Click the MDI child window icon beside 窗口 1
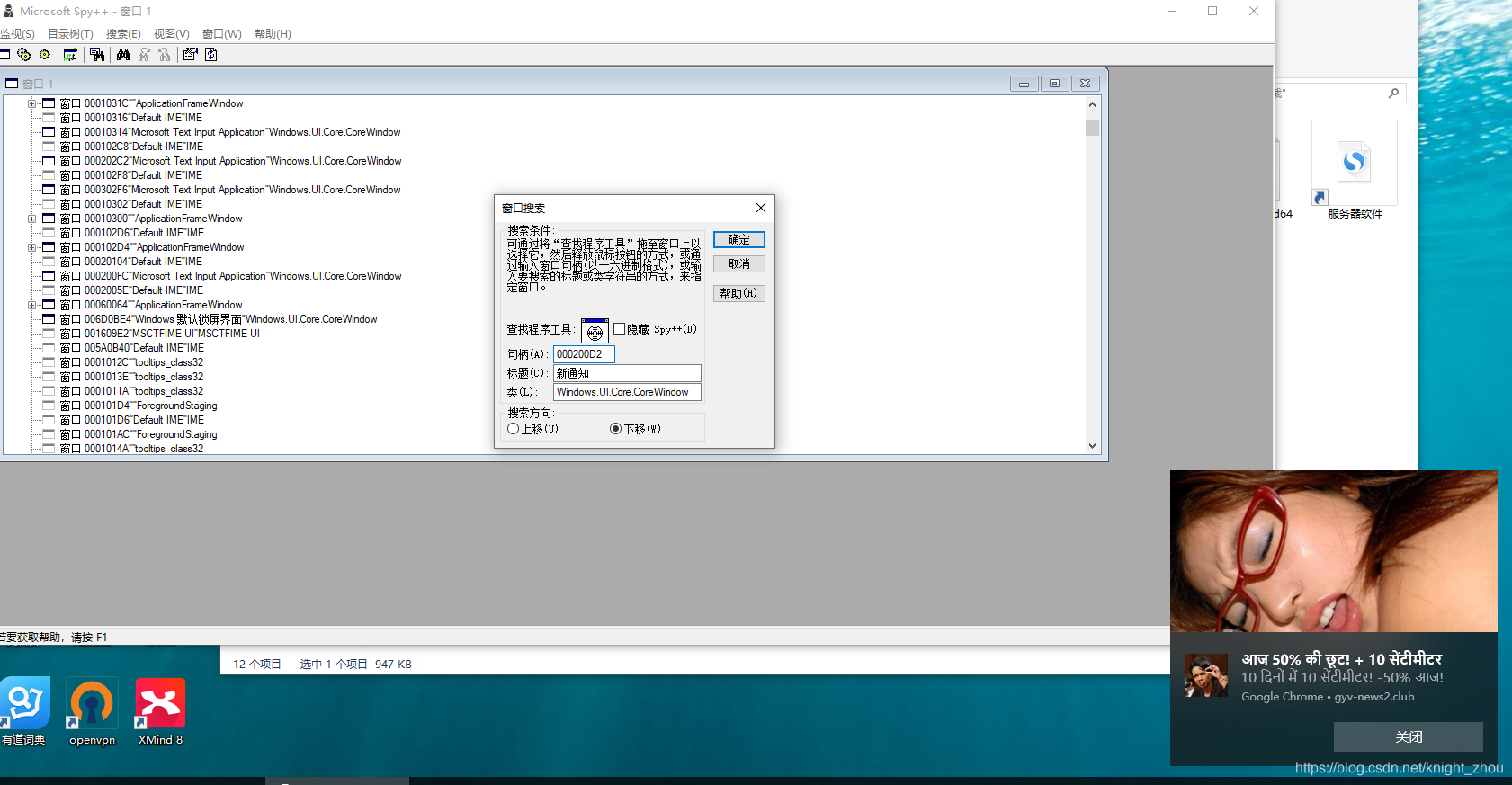The width and height of the screenshot is (1512, 785). click(x=12, y=84)
